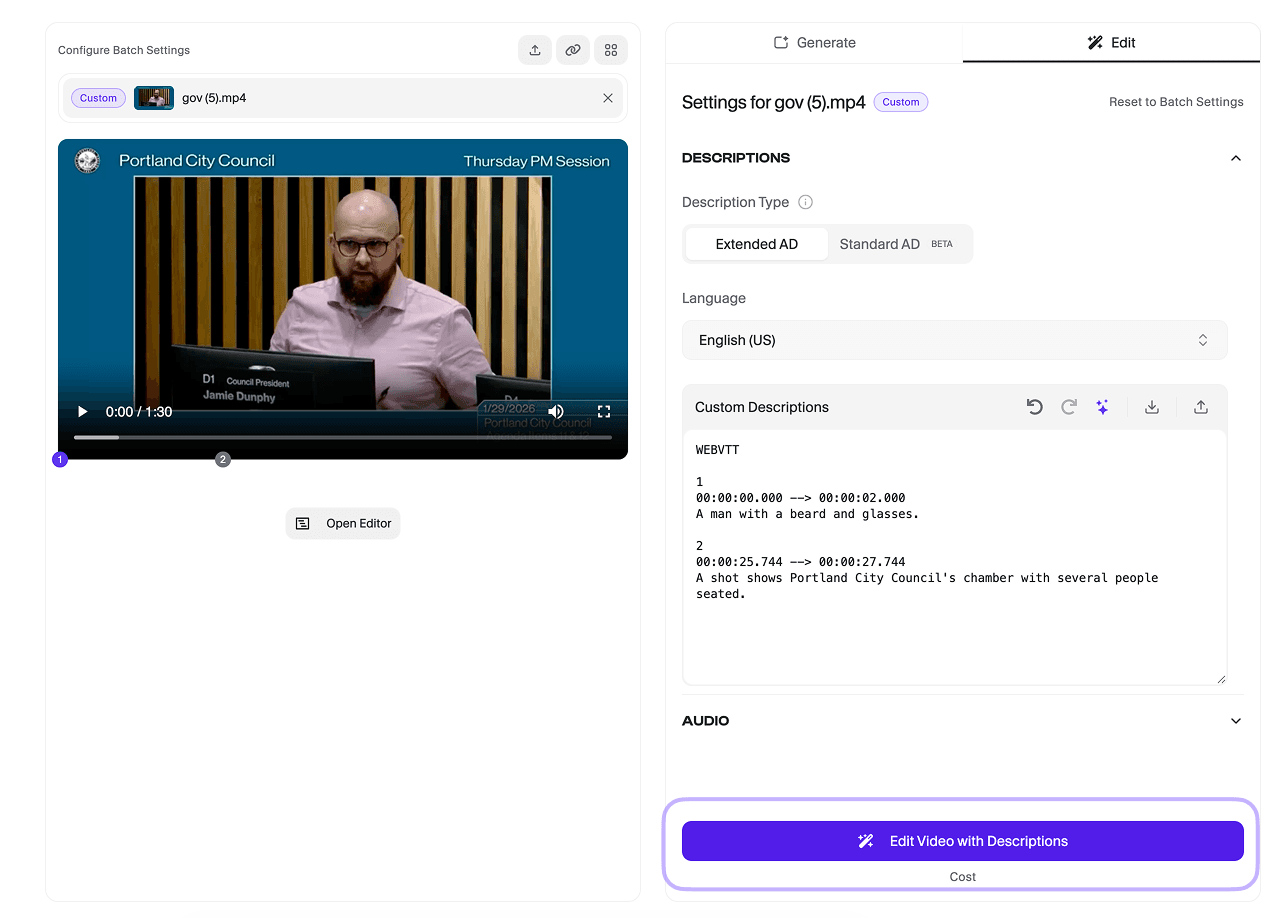This screenshot has height=918, width=1283.
Task: Upload a custom descriptions file
Action: click(1200, 407)
